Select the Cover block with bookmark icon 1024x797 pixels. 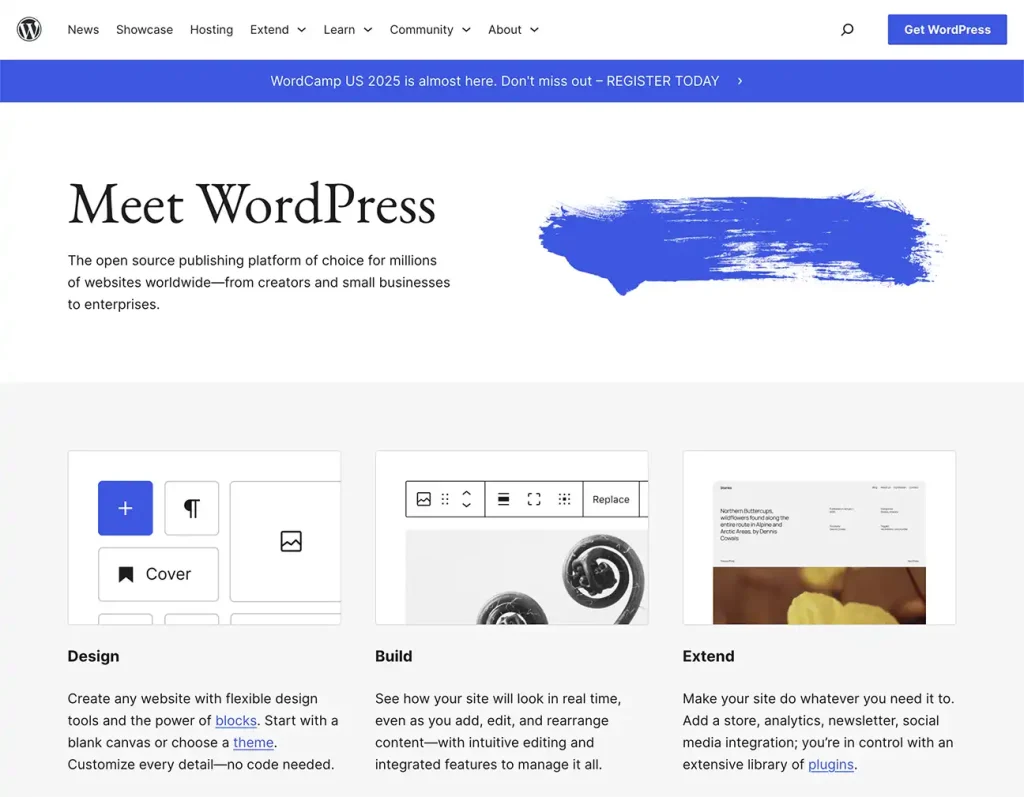(x=157, y=574)
